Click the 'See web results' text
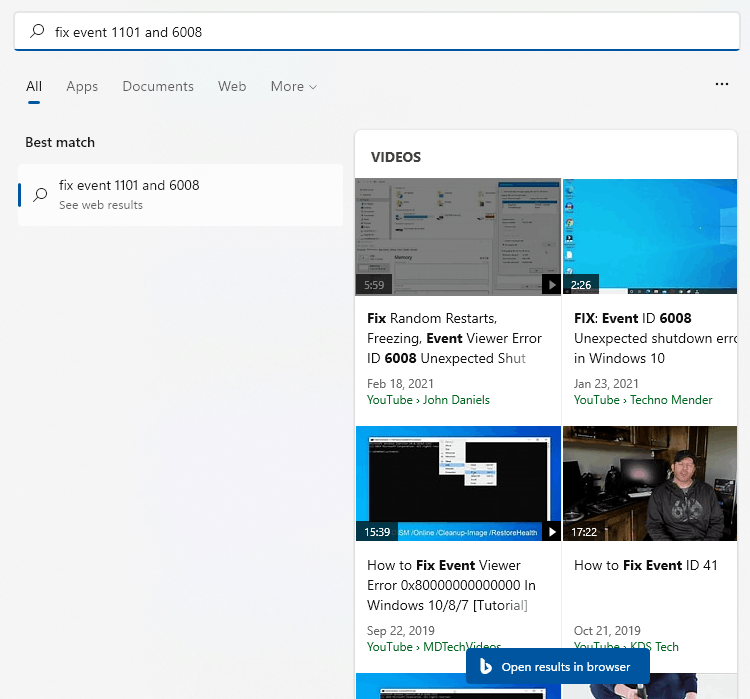 (x=101, y=205)
